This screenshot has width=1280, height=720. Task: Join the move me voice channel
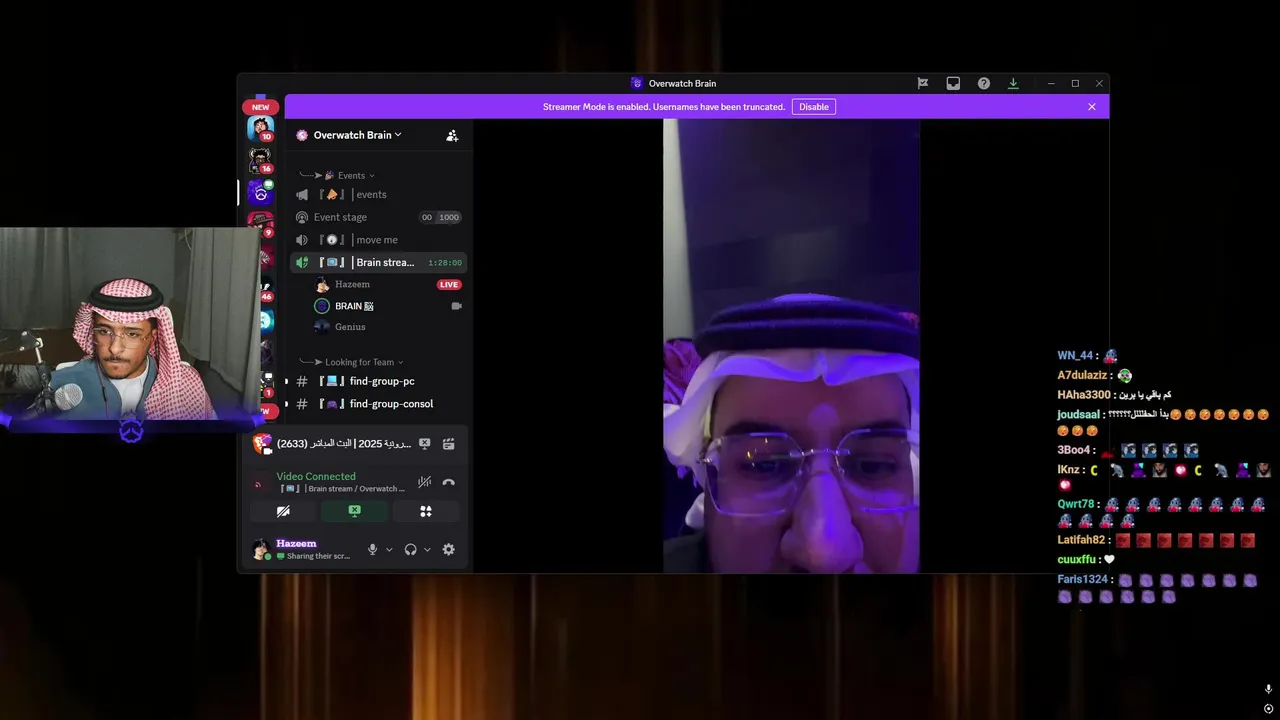pos(378,240)
